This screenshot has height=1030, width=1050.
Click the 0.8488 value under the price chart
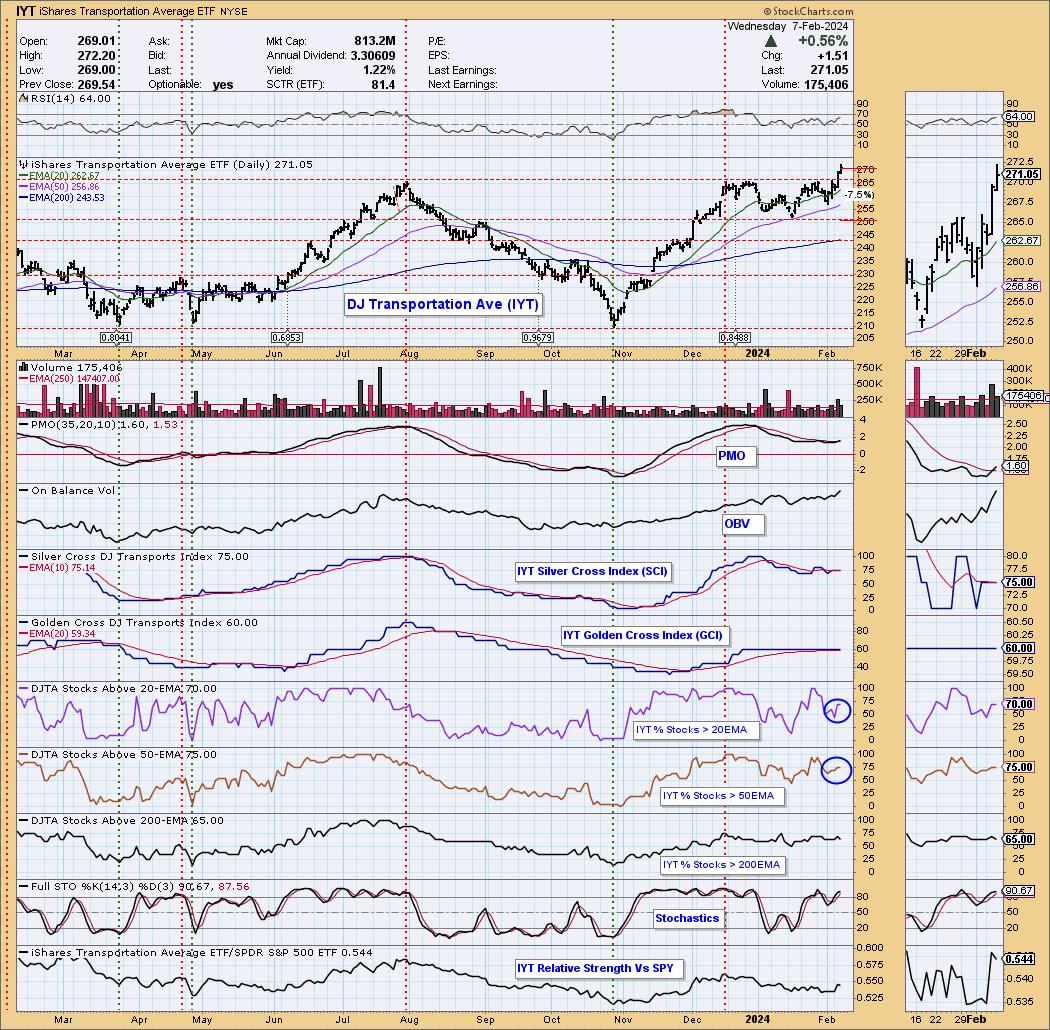pos(735,338)
